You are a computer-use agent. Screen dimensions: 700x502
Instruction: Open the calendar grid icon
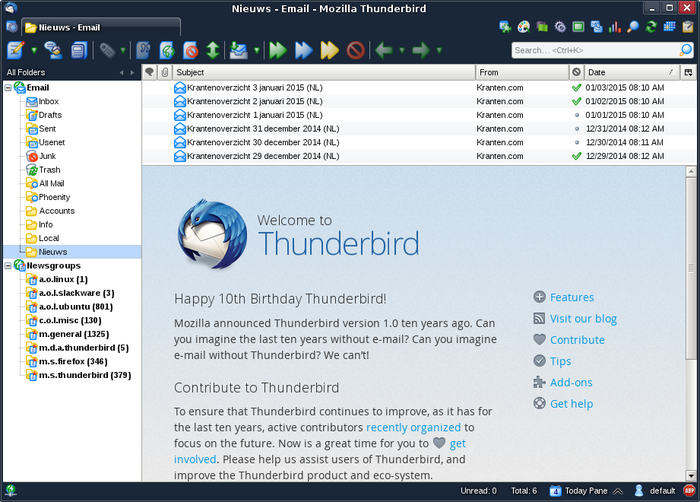[x=669, y=27]
